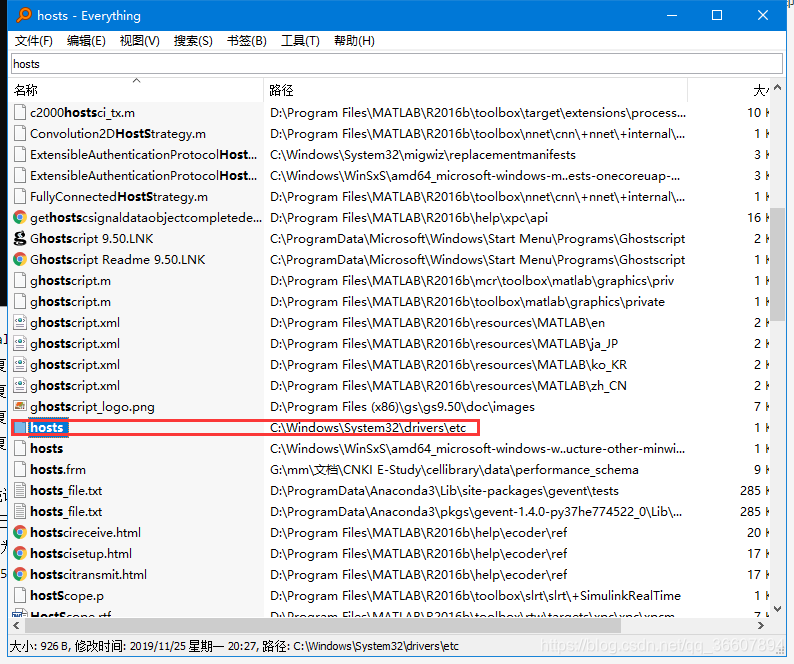The height and width of the screenshot is (664, 794).
Task: Click file icon of FullyConnectedHostStrategy.m
Action: (20, 197)
